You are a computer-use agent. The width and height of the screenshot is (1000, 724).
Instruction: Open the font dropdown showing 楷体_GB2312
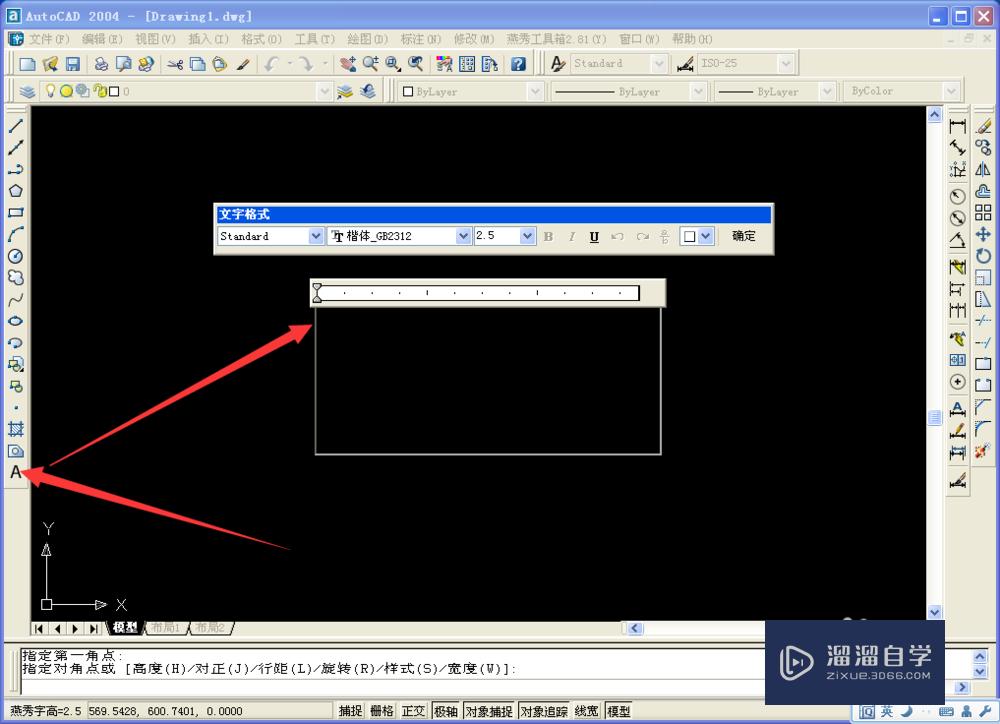click(461, 236)
